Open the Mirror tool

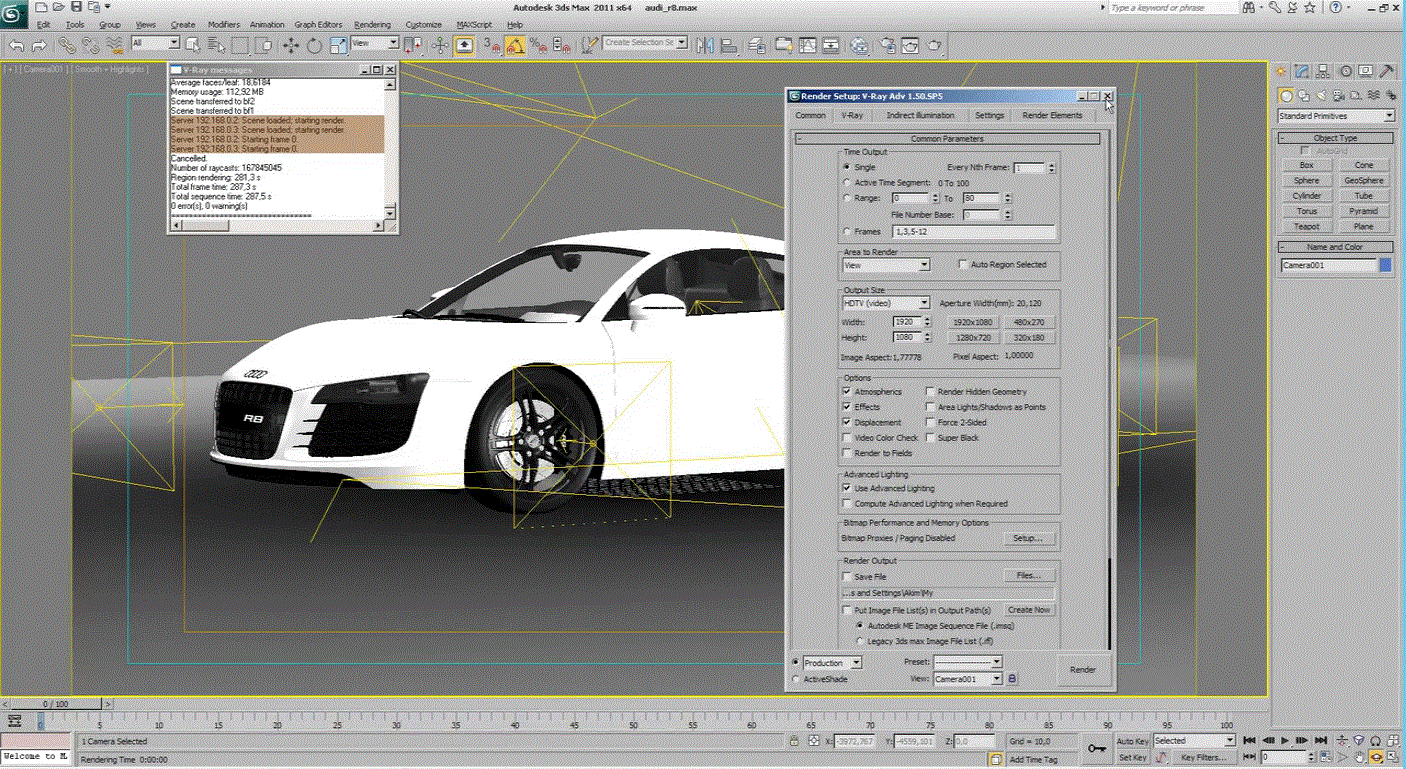pyautogui.click(x=705, y=45)
